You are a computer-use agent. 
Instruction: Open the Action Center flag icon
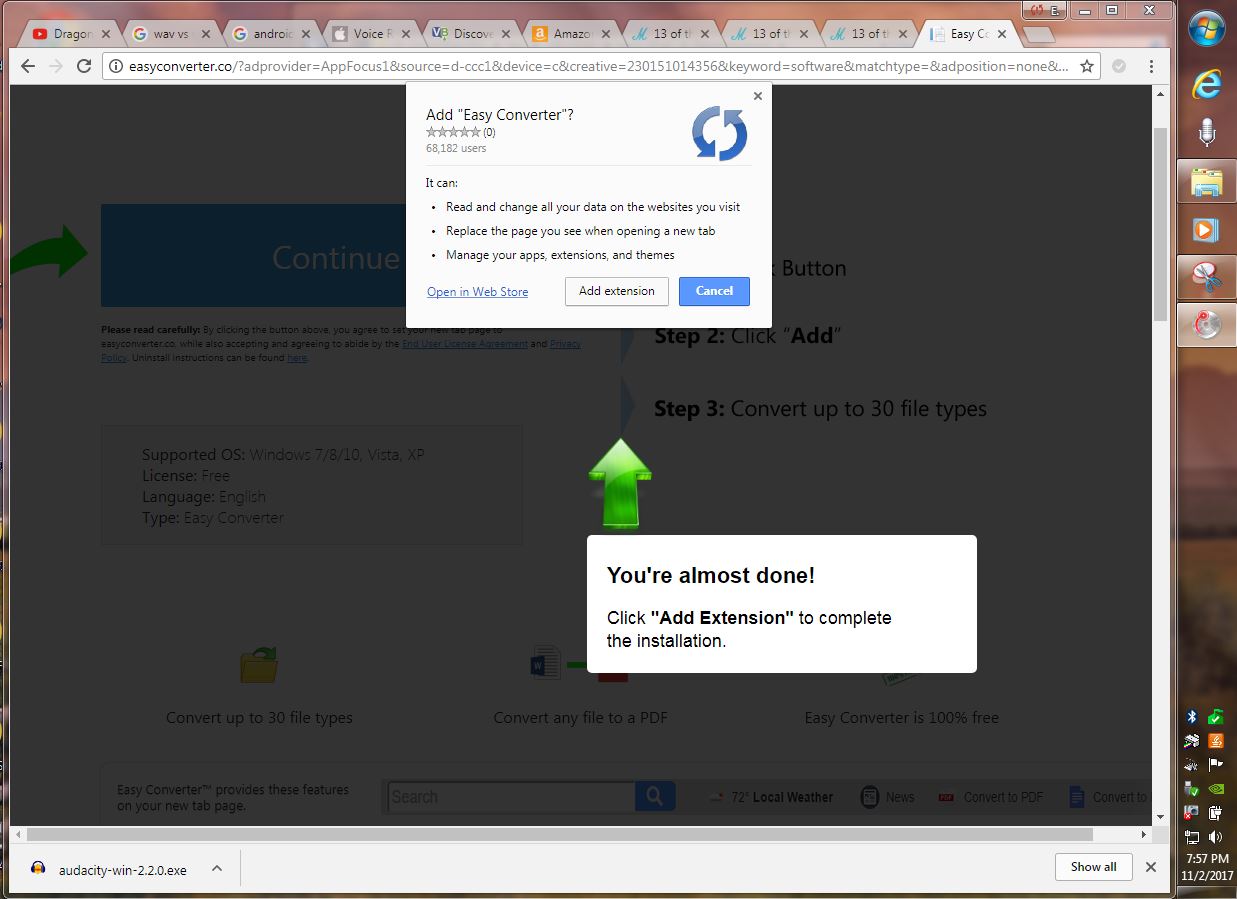click(1215, 765)
